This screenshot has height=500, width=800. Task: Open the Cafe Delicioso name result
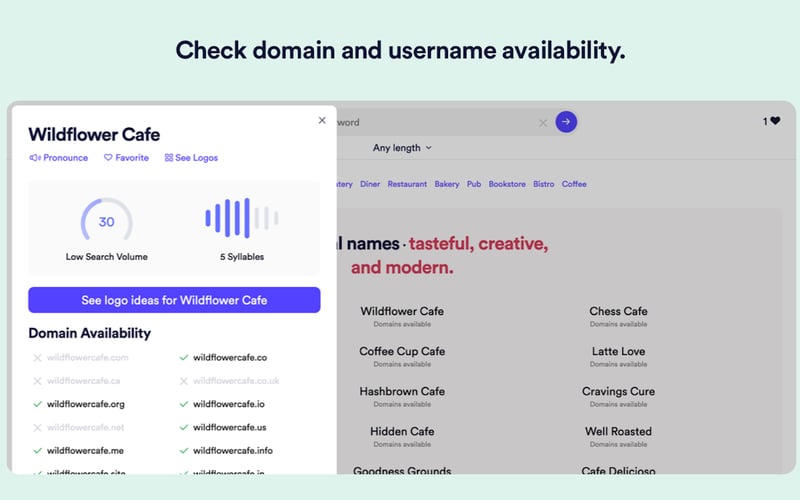click(x=618, y=470)
